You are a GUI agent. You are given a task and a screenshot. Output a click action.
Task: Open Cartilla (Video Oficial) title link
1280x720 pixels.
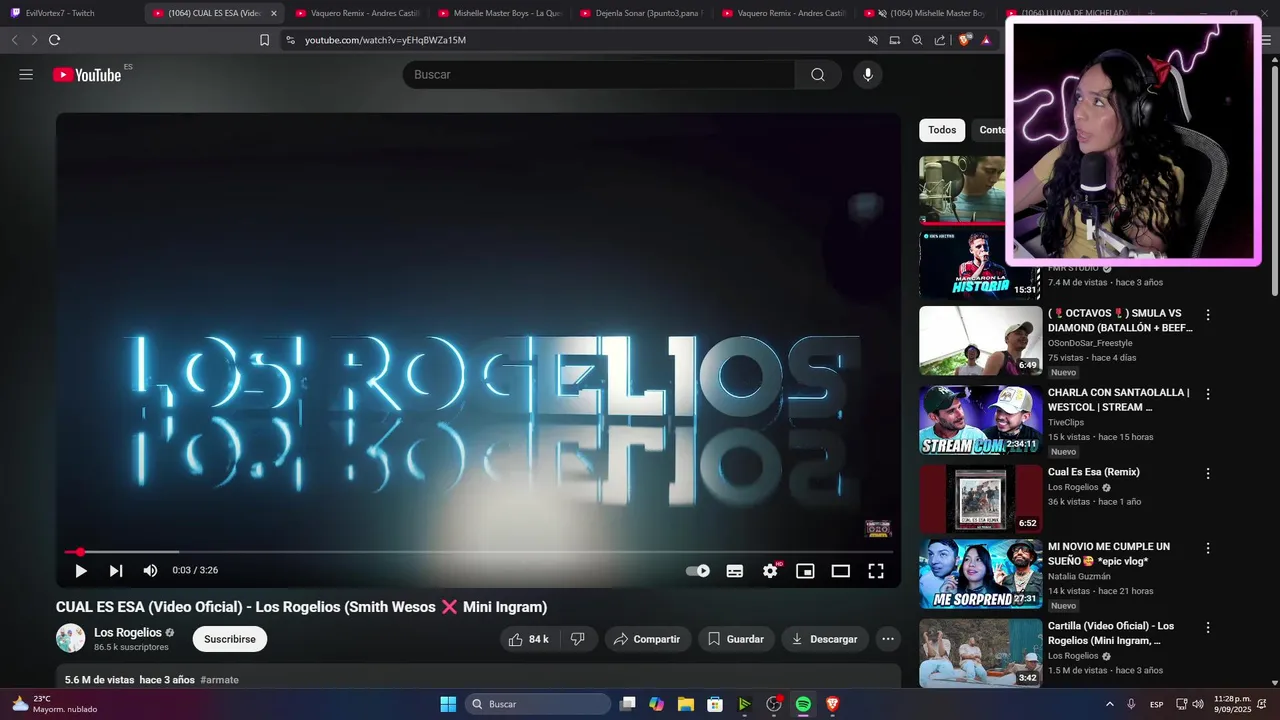coord(1111,633)
